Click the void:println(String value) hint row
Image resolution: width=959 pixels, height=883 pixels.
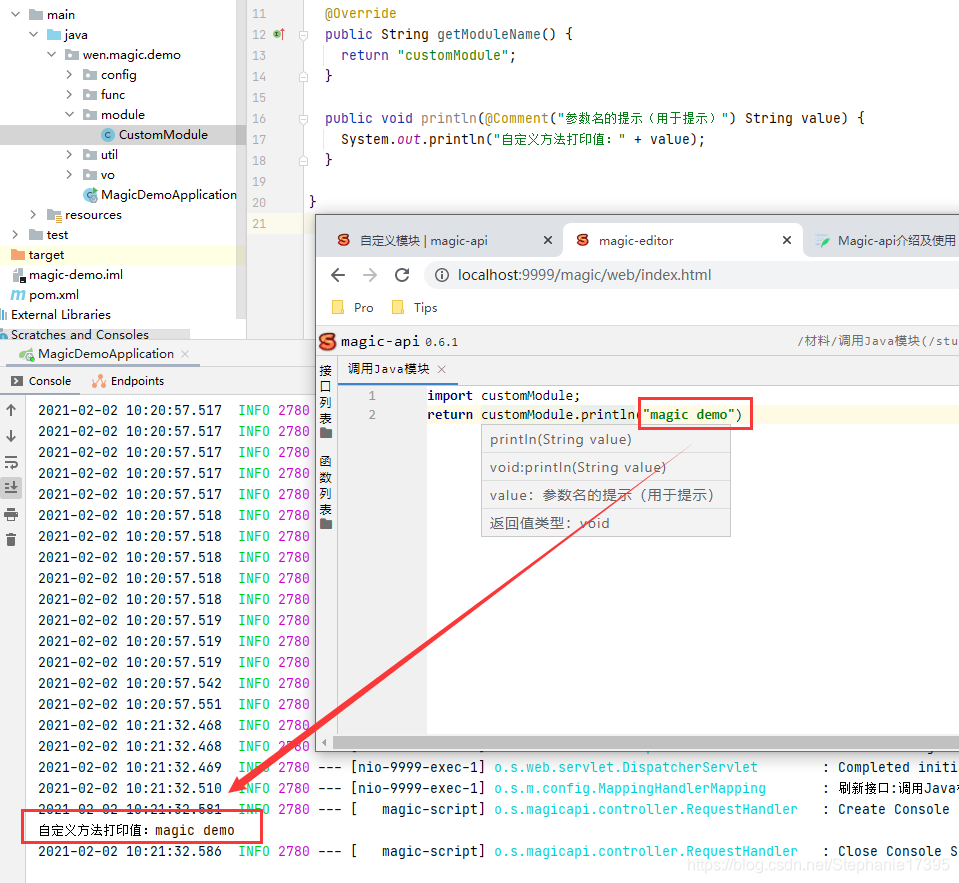tap(606, 467)
